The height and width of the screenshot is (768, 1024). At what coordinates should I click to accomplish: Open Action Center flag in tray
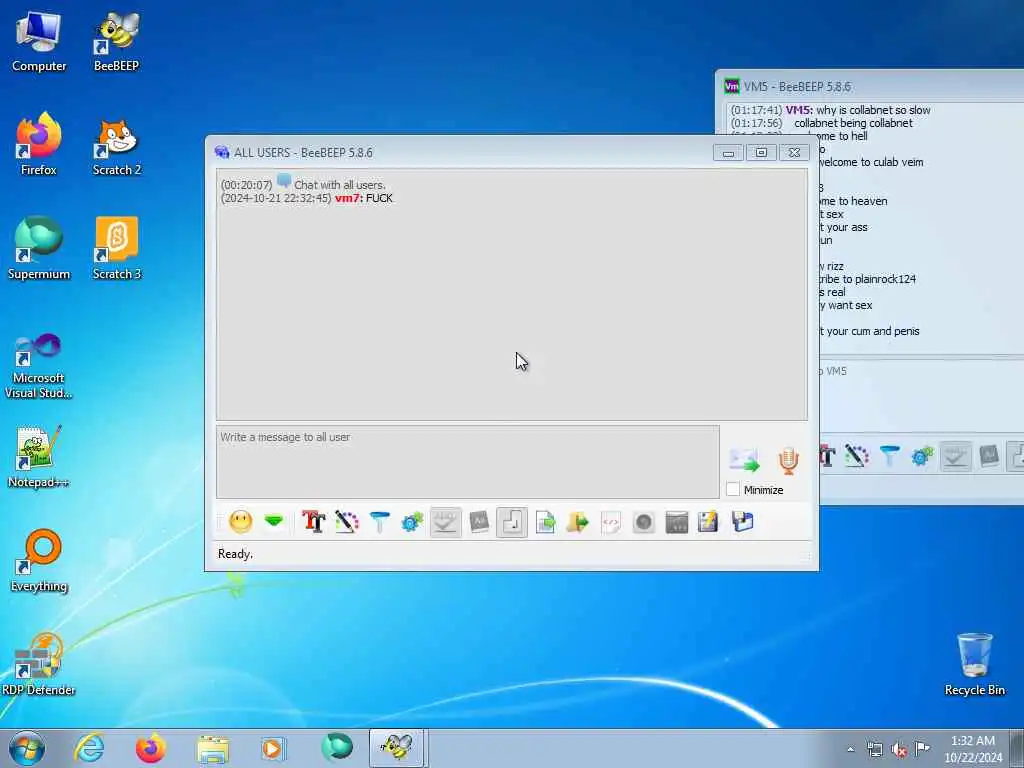[x=922, y=748]
